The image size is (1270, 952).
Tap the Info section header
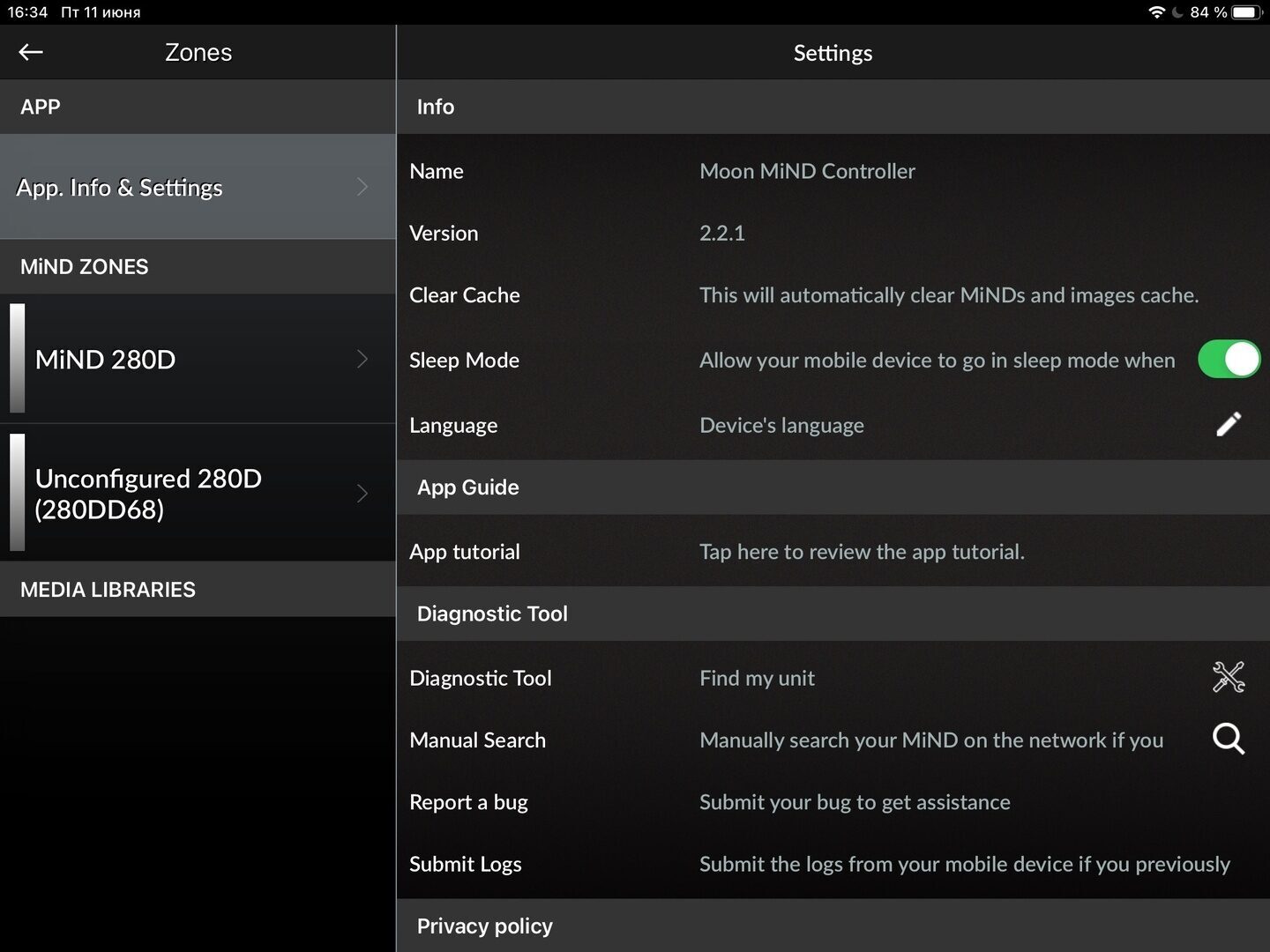point(833,107)
